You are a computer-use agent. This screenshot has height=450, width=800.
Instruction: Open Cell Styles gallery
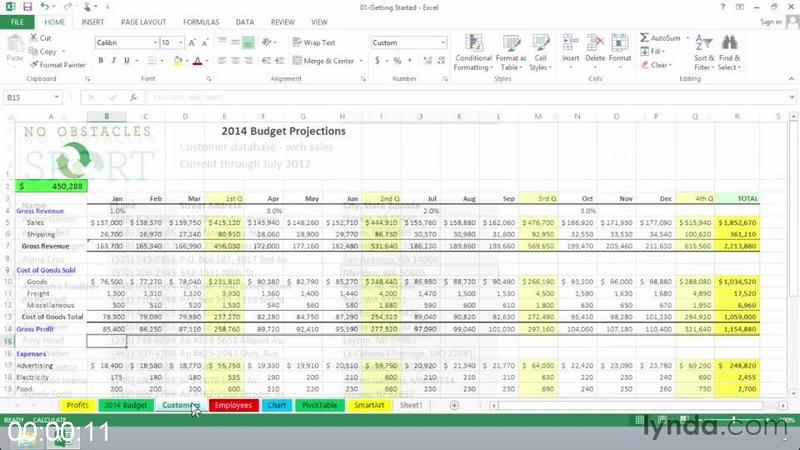(x=540, y=53)
